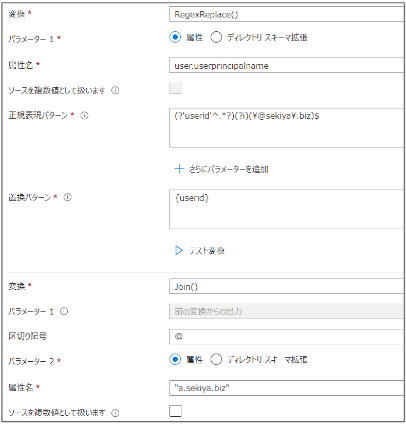The image size is (406, 425).
Task: Click the regex pattern text area
Action: point(287,128)
